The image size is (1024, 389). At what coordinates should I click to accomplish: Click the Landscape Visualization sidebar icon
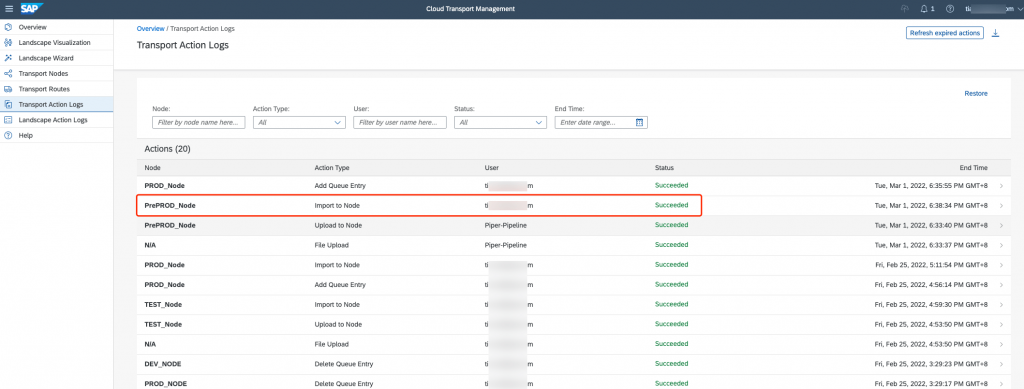[8, 42]
